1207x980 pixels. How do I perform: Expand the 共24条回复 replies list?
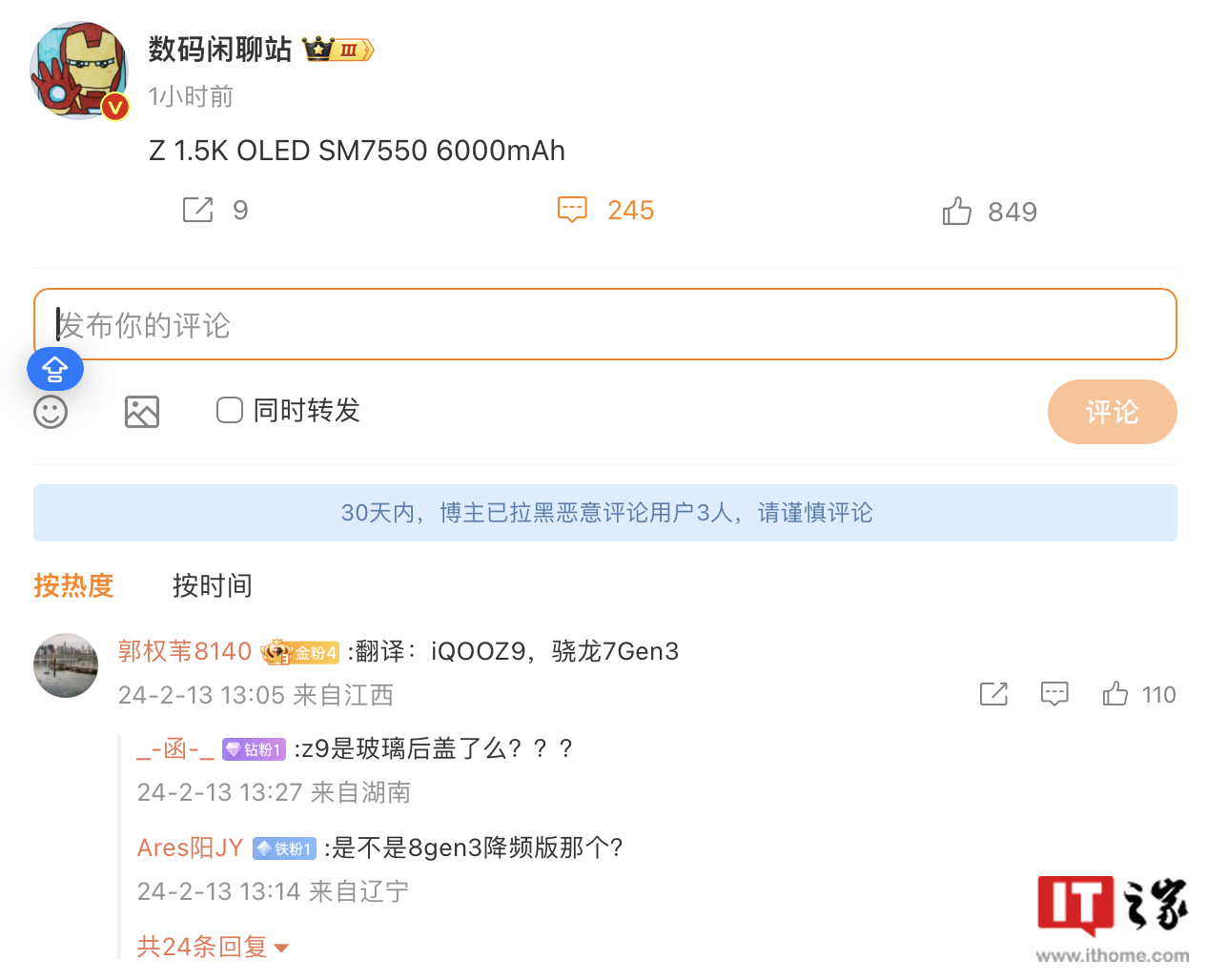[213, 947]
